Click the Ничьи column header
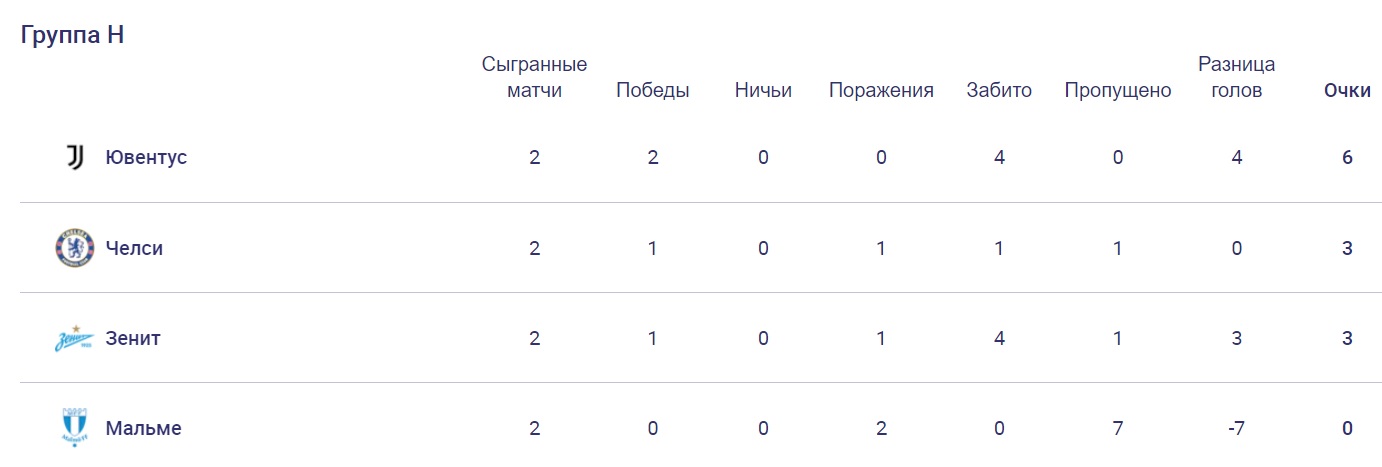This screenshot has width=1382, height=467. point(763,91)
